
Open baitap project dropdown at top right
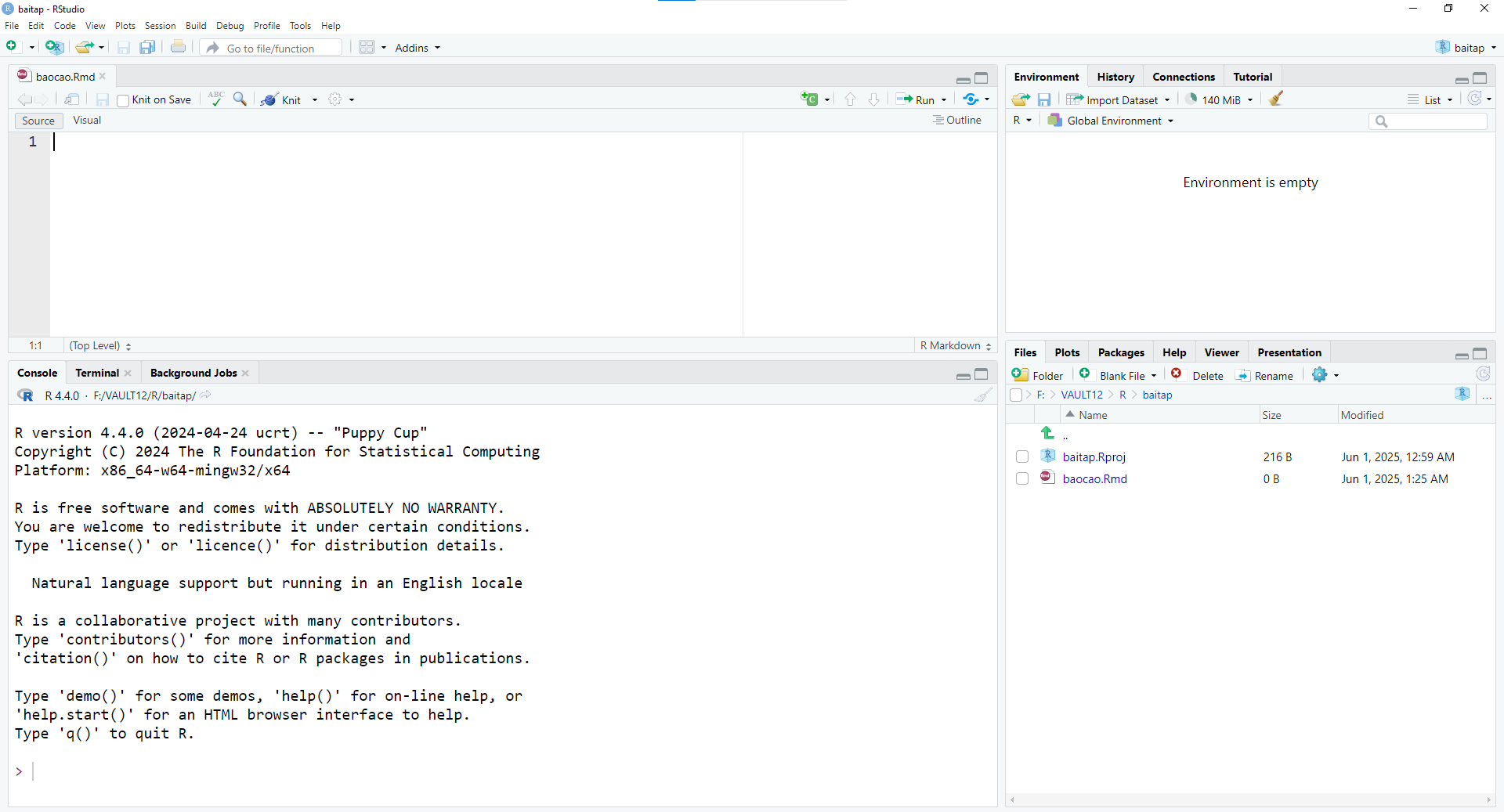(1466, 48)
